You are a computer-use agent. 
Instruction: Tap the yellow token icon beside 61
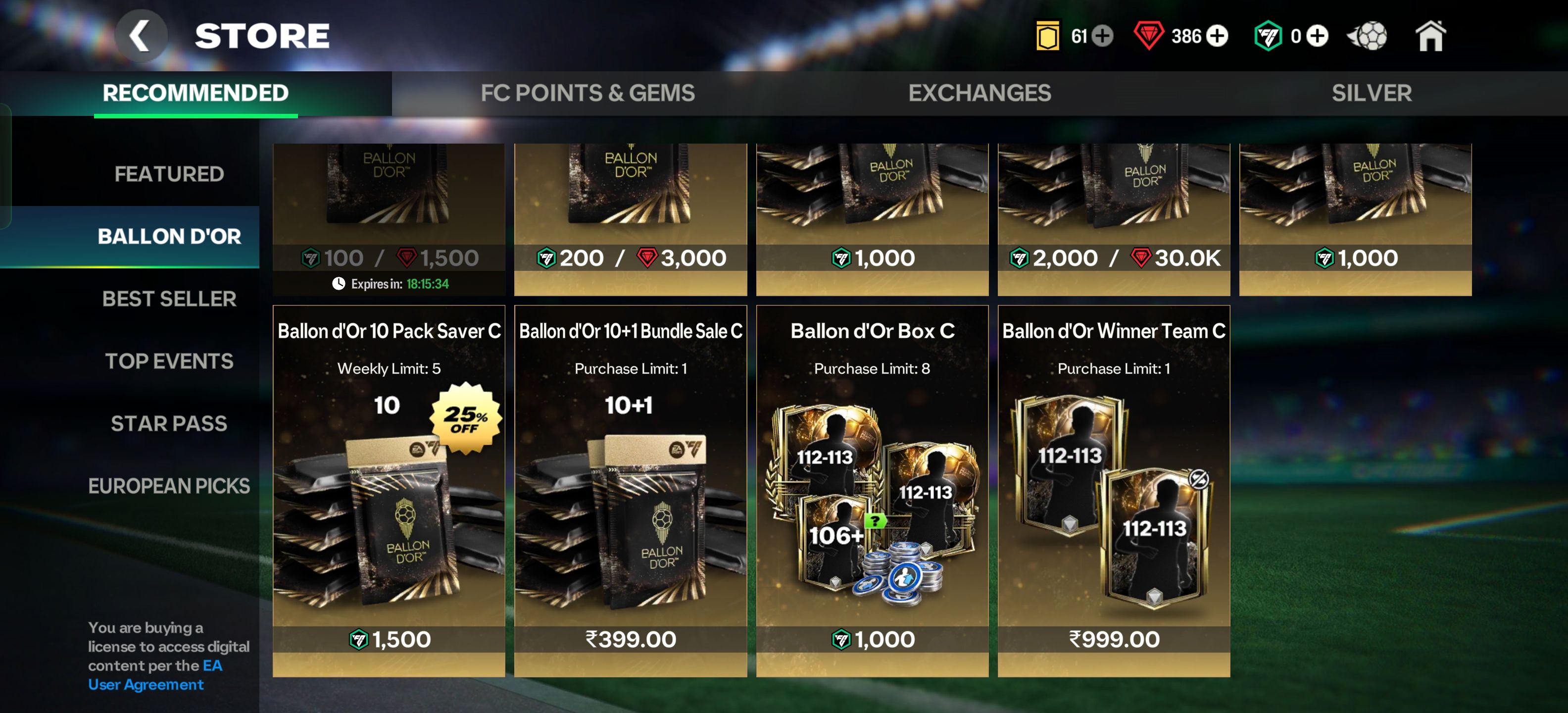(1048, 36)
